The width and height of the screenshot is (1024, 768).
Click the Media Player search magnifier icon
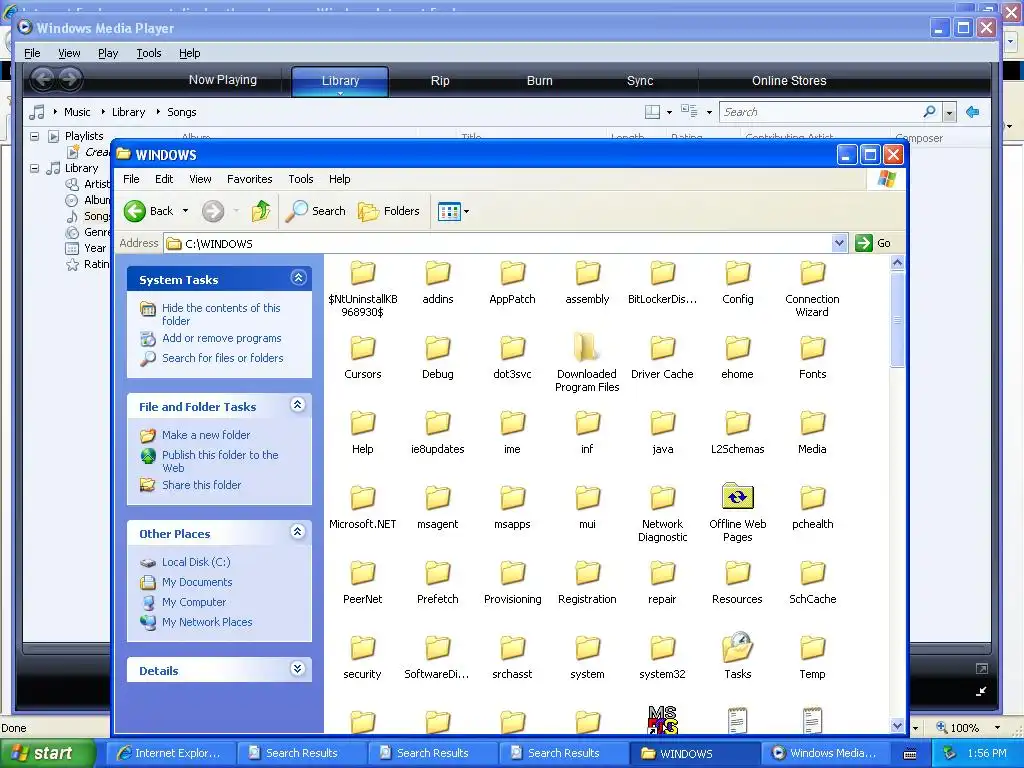[929, 112]
